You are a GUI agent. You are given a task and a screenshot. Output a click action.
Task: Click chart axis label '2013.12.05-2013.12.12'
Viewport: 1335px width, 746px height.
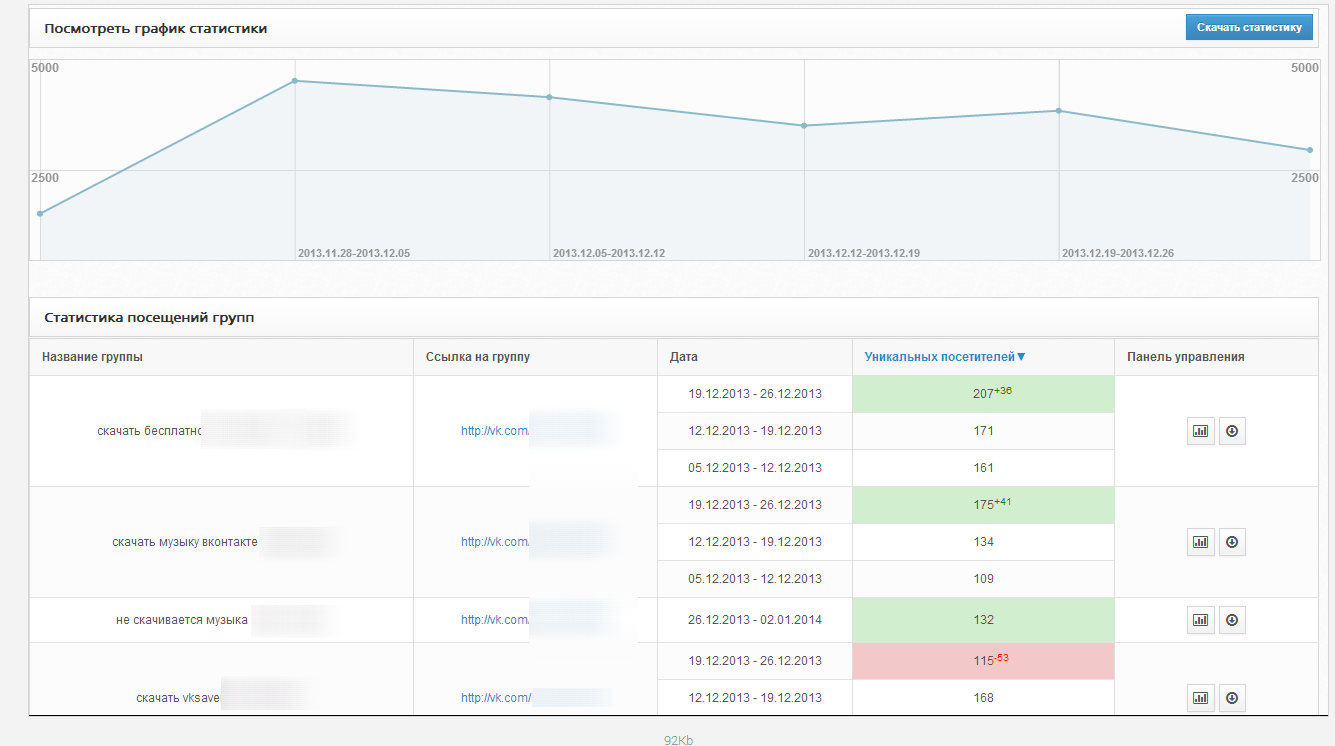tap(609, 254)
